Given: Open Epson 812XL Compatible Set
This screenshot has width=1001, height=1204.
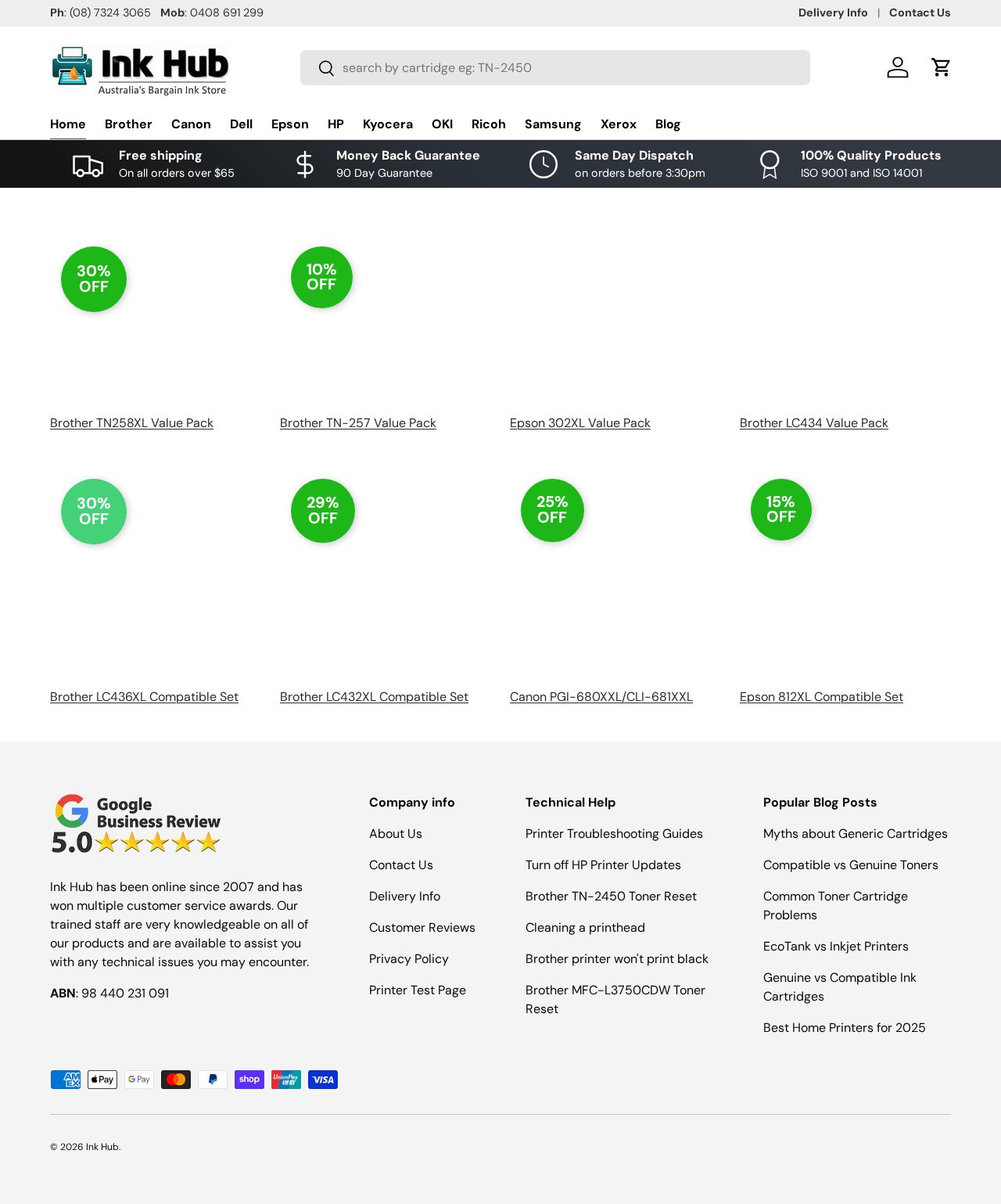Looking at the screenshot, I should [x=821, y=697].
